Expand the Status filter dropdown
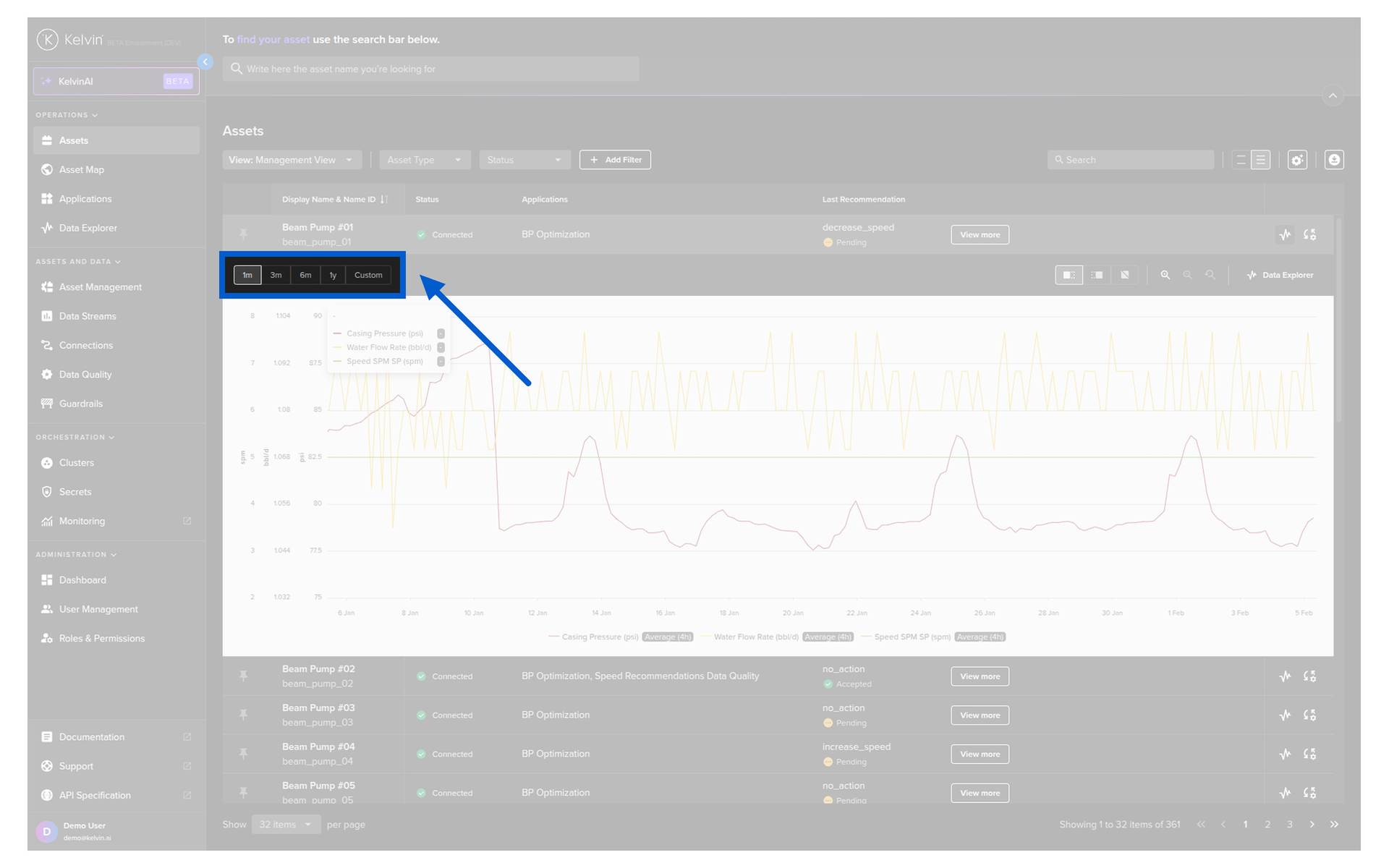This screenshot has width=1389, height=868. pos(524,160)
